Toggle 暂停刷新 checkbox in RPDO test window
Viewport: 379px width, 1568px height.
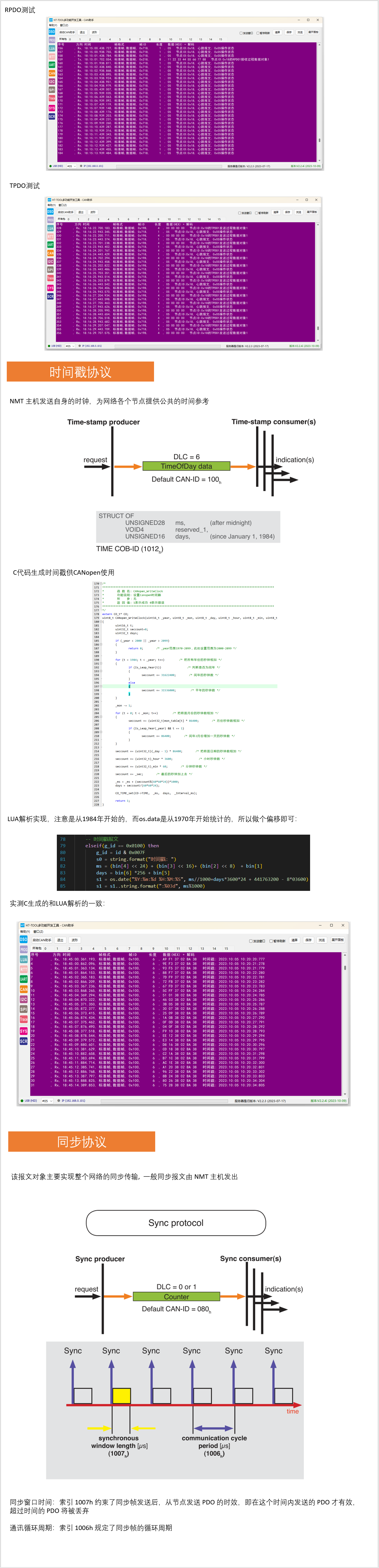(263, 33)
